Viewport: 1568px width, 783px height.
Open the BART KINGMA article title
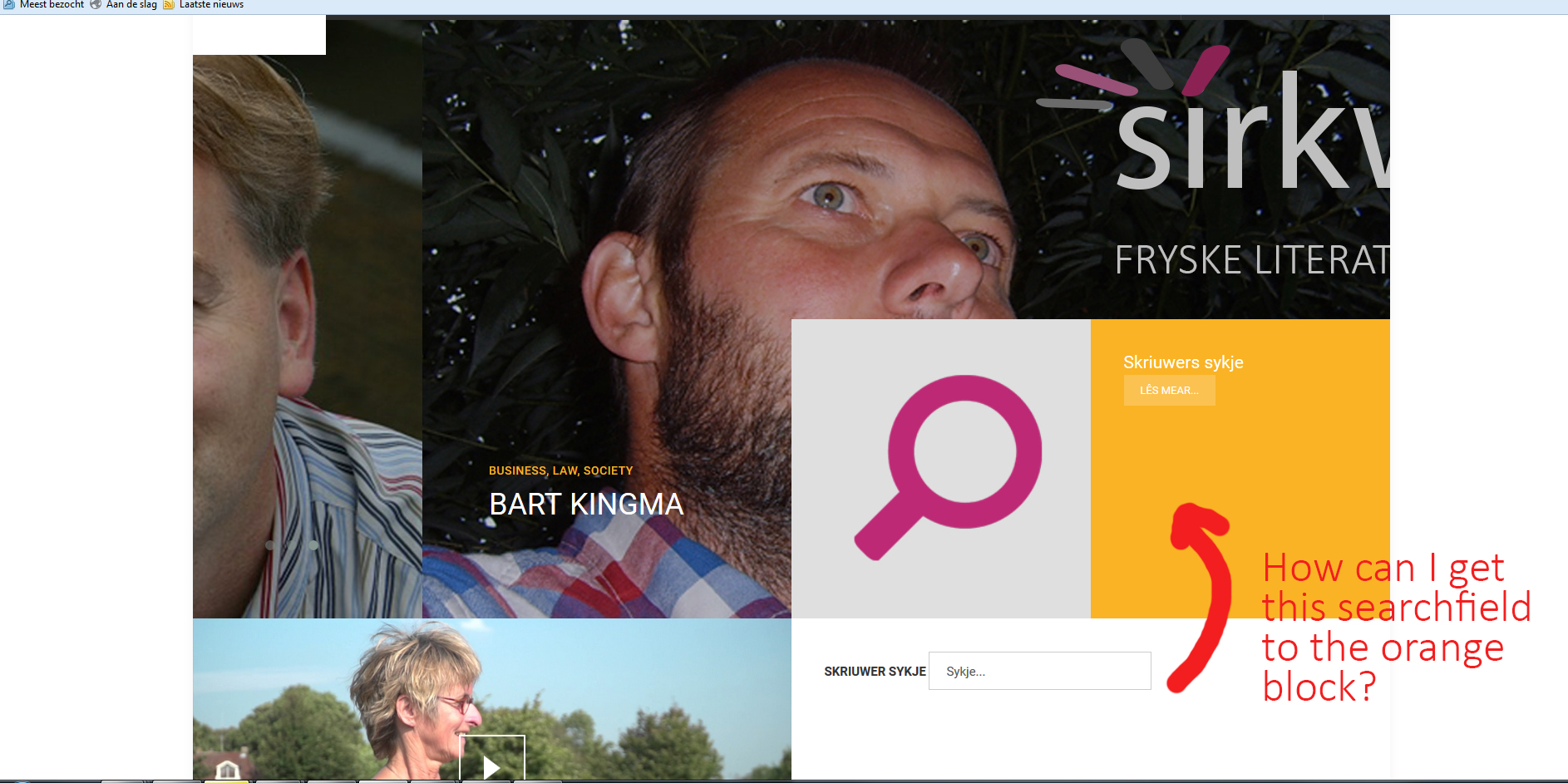pos(586,505)
